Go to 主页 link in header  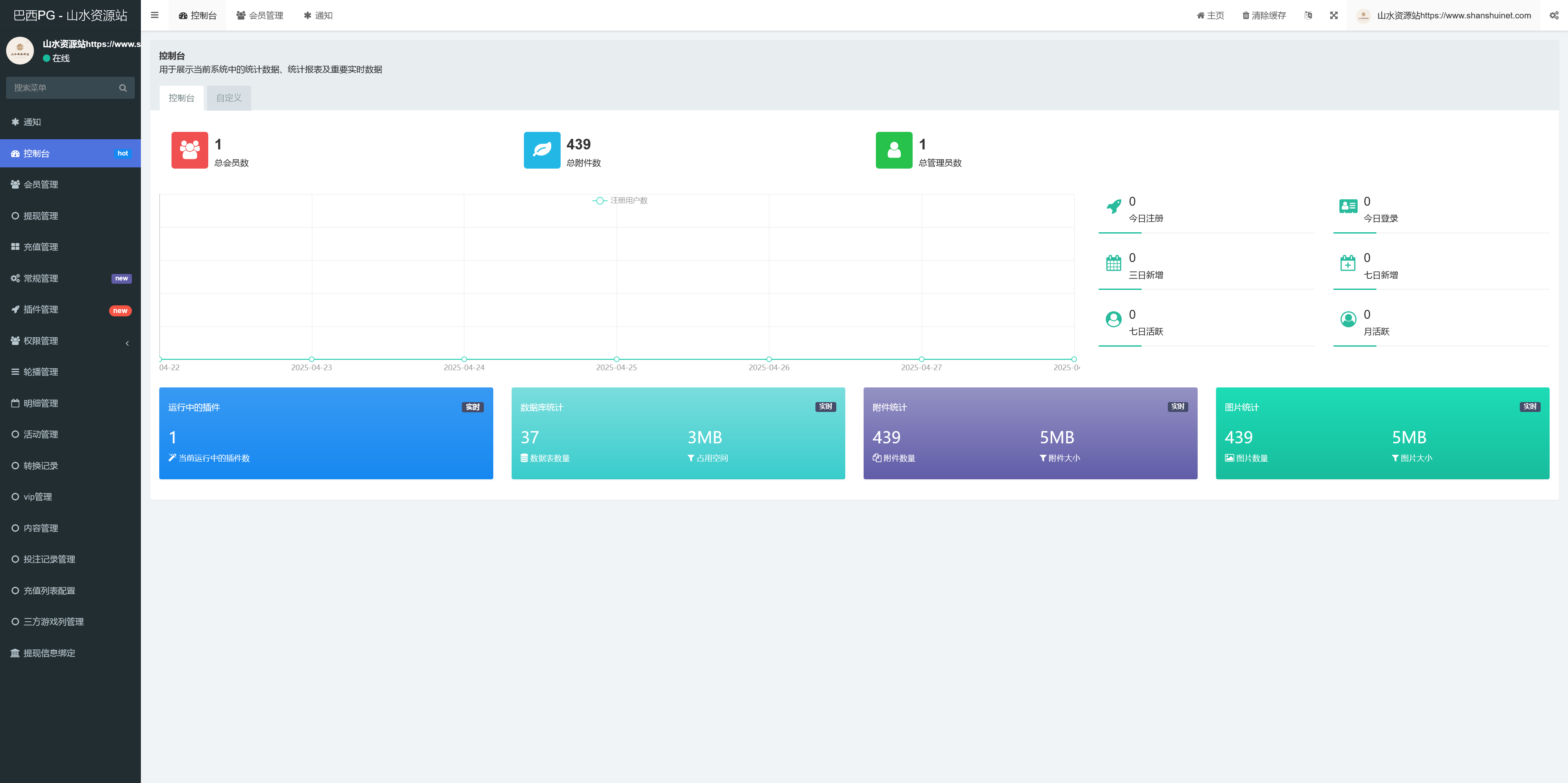click(x=1210, y=15)
